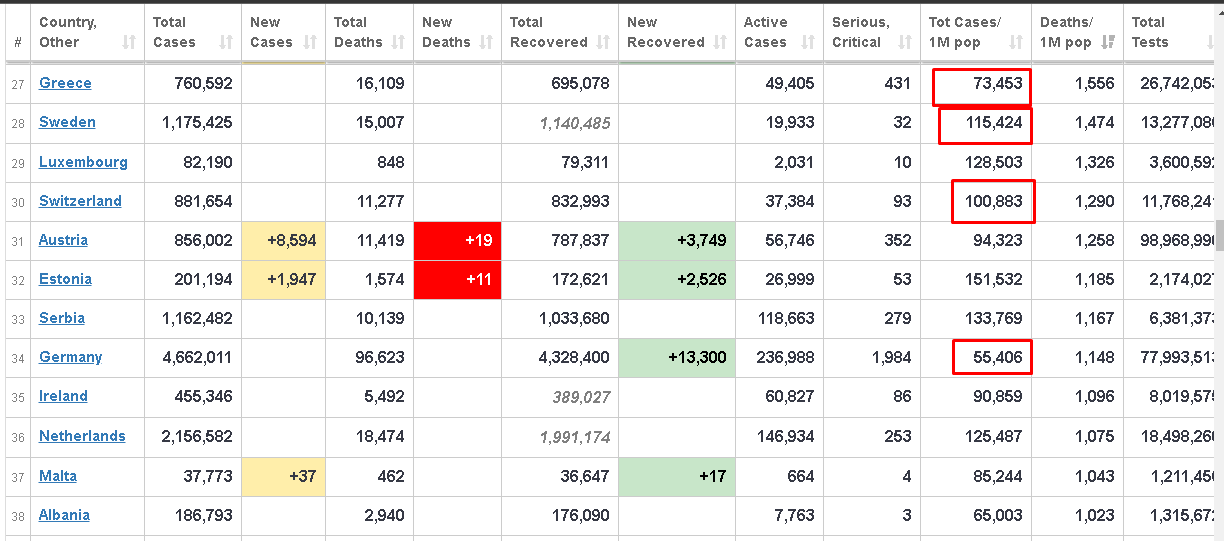Select Germany total deaths 96,623
The height and width of the screenshot is (541, 1224).
380,357
